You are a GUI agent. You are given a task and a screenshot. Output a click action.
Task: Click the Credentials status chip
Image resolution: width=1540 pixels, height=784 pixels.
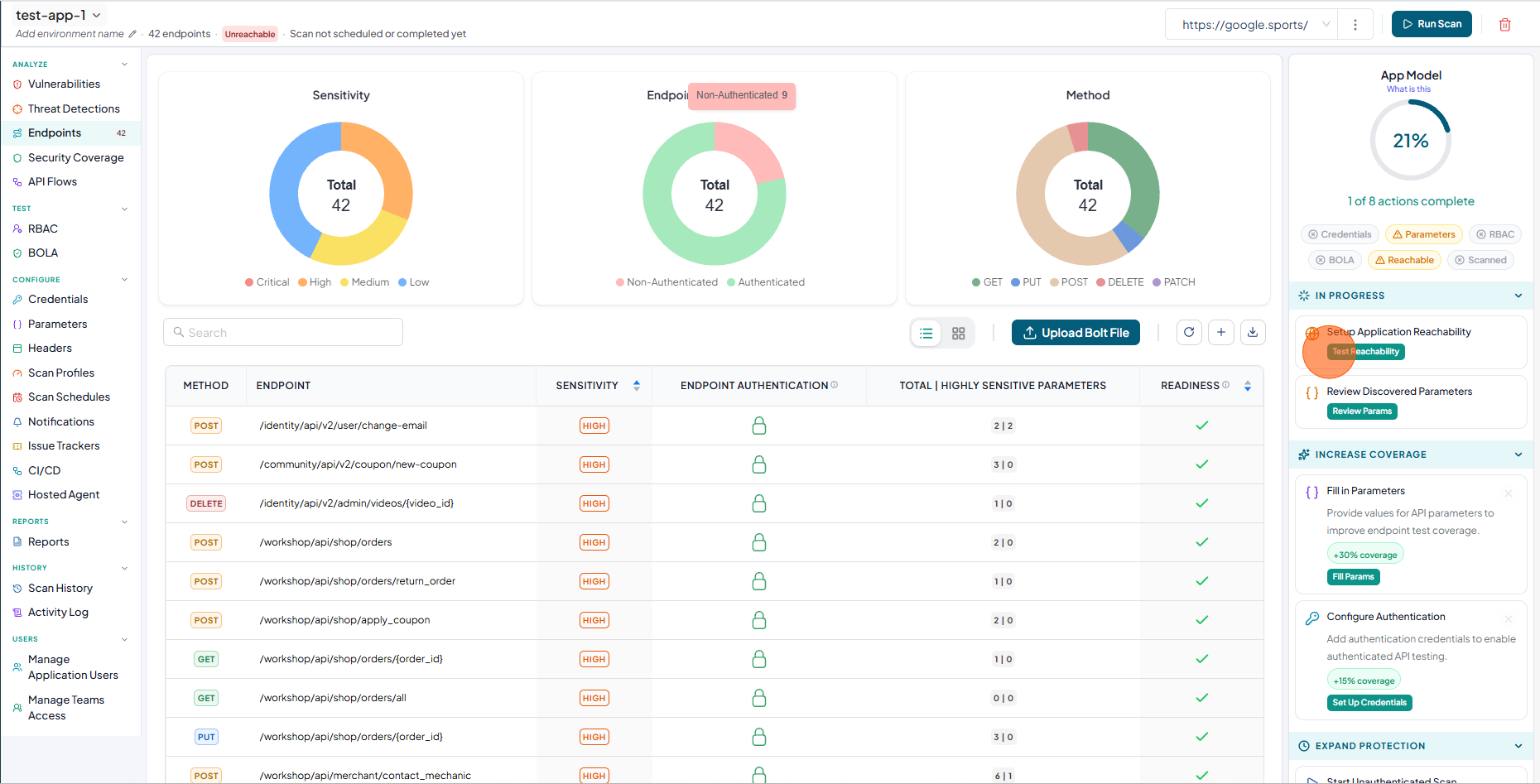[1340, 234]
